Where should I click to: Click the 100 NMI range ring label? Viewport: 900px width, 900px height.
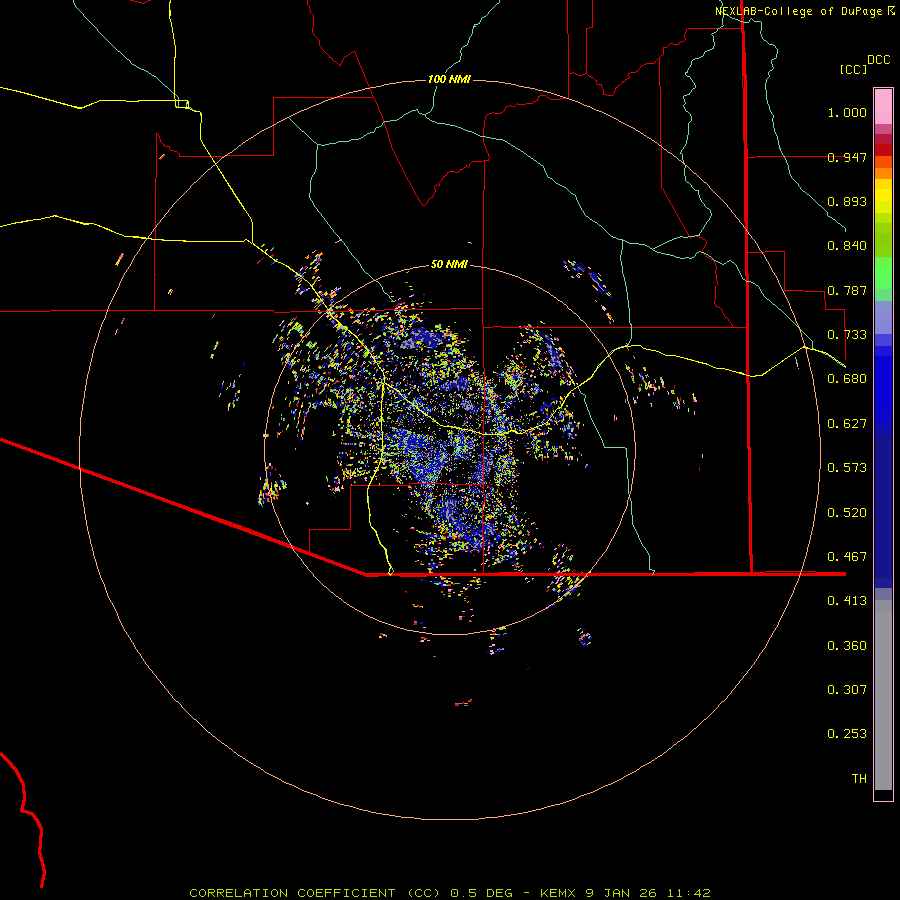pyautogui.click(x=449, y=79)
